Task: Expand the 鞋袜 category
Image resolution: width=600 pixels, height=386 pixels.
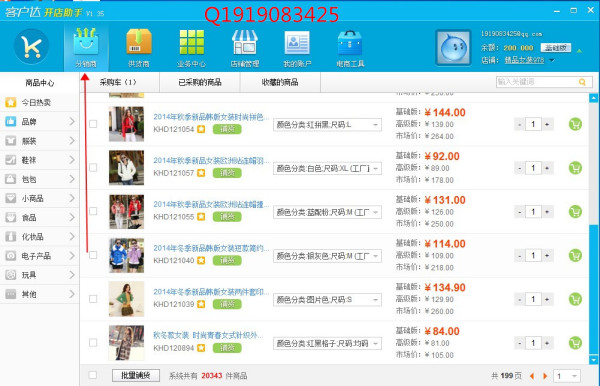Action: pyautogui.click(x=40, y=160)
